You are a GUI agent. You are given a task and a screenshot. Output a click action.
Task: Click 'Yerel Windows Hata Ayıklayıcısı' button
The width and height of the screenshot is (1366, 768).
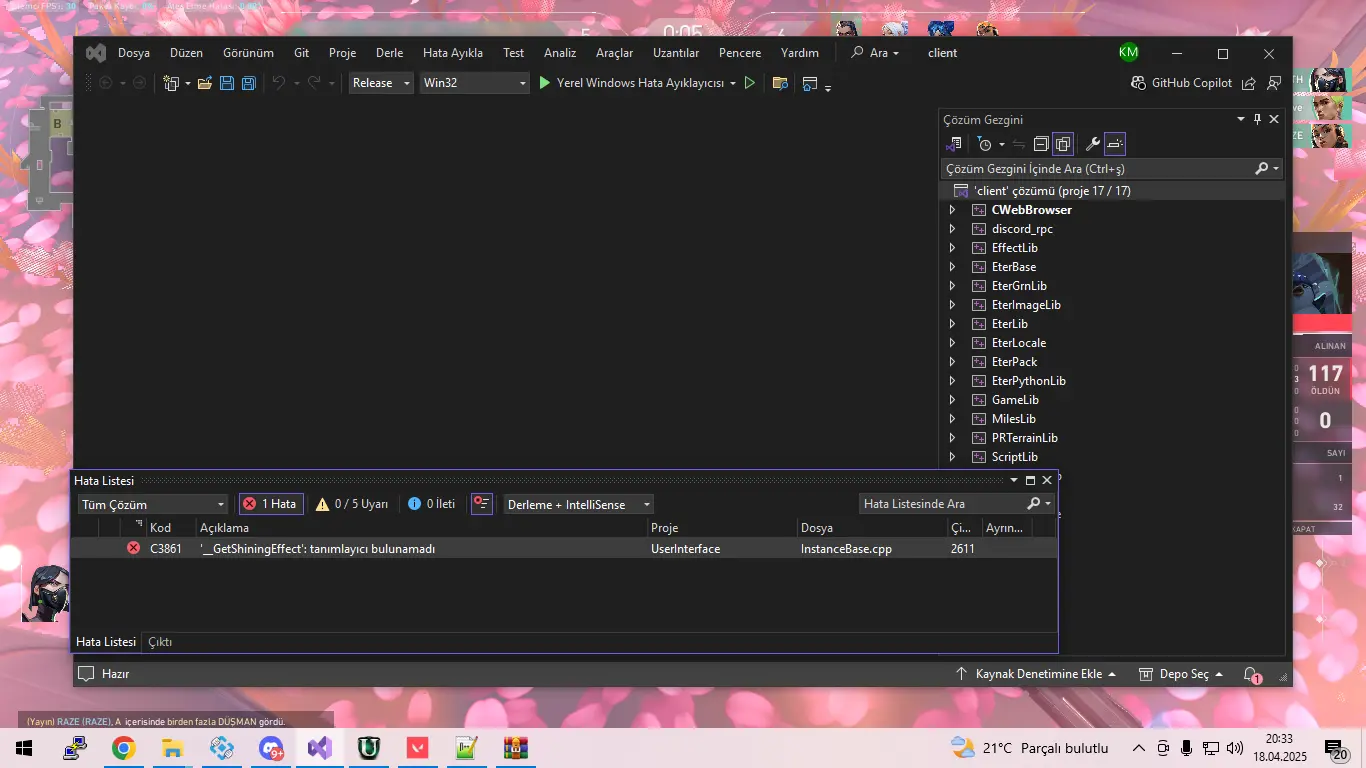coord(640,83)
